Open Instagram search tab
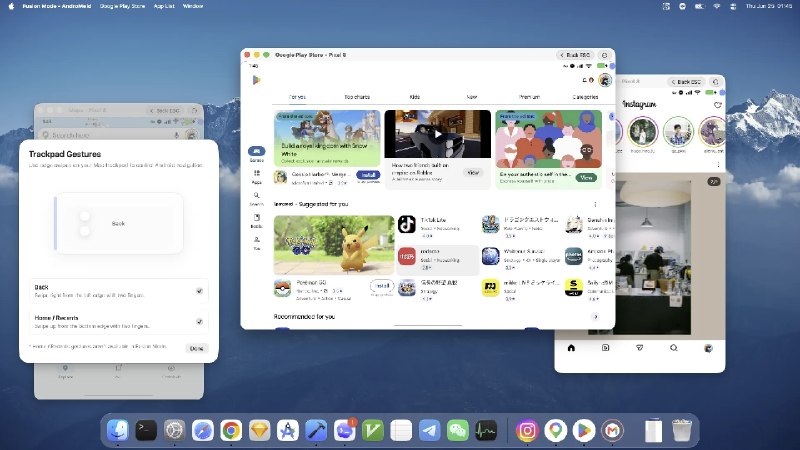800x450 pixels. pos(673,348)
